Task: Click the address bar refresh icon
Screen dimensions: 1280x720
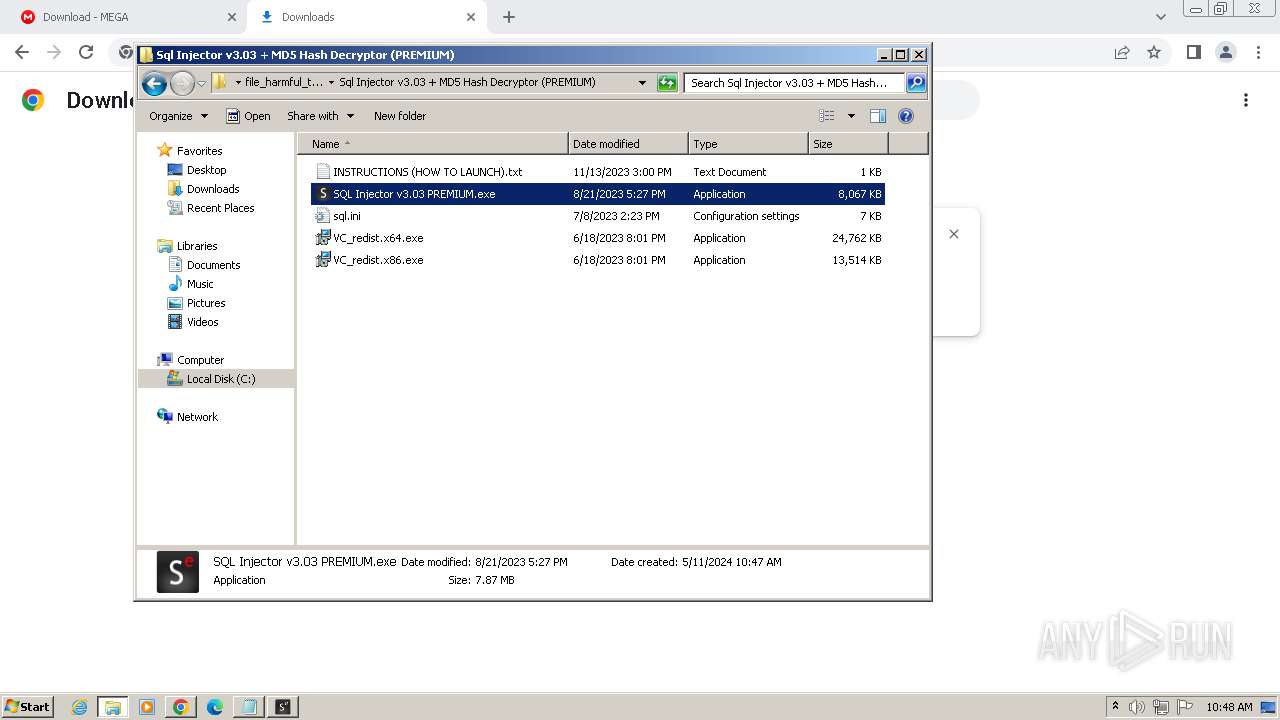Action: [667, 83]
